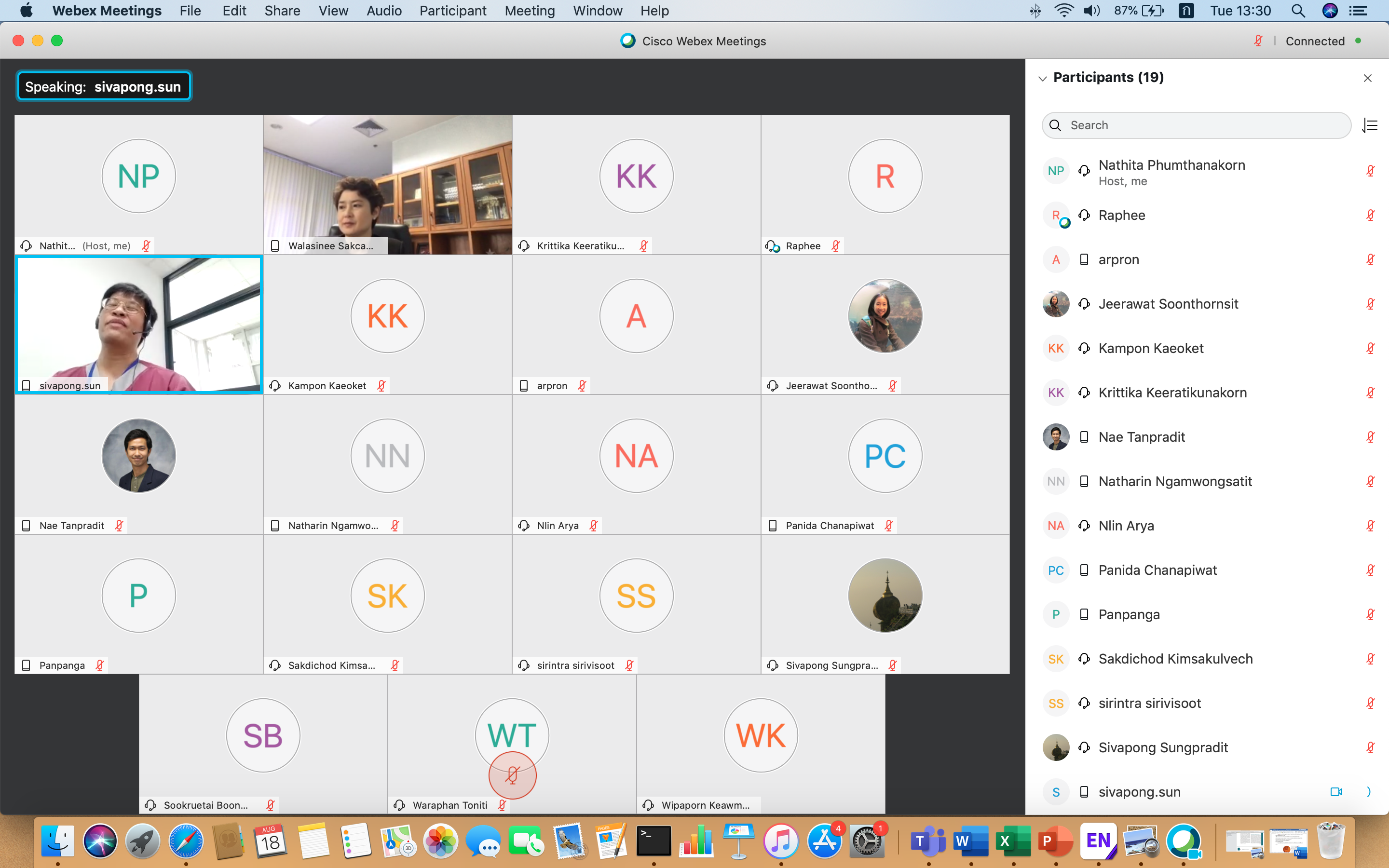
Task: Open Microsoft Teams from the dock
Action: [928, 841]
